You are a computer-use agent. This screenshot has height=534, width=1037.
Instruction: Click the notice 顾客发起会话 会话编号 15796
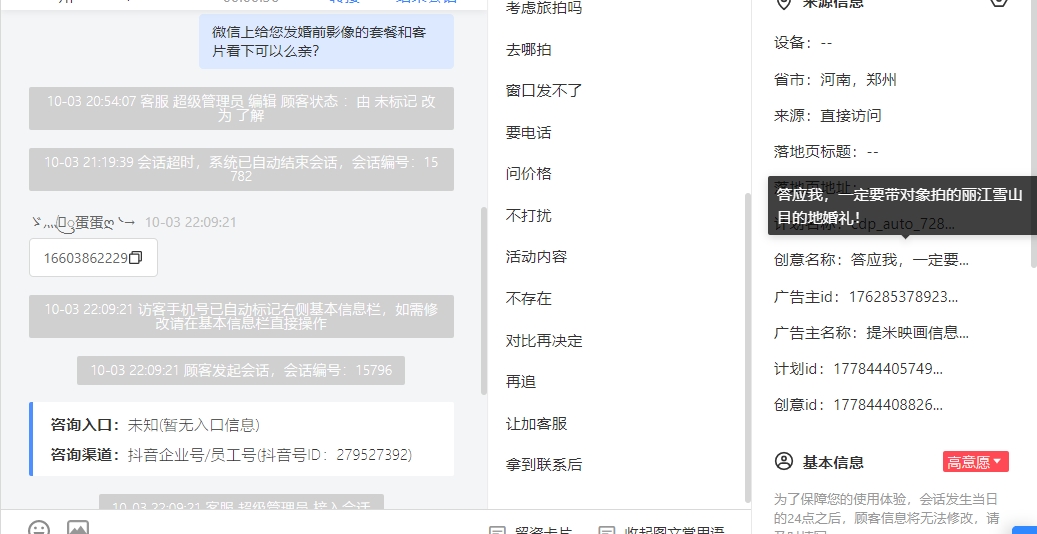click(241, 371)
